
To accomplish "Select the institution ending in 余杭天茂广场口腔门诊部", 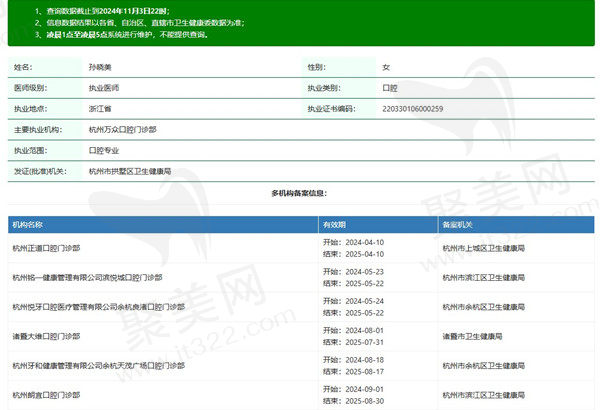I will point(99,366).
